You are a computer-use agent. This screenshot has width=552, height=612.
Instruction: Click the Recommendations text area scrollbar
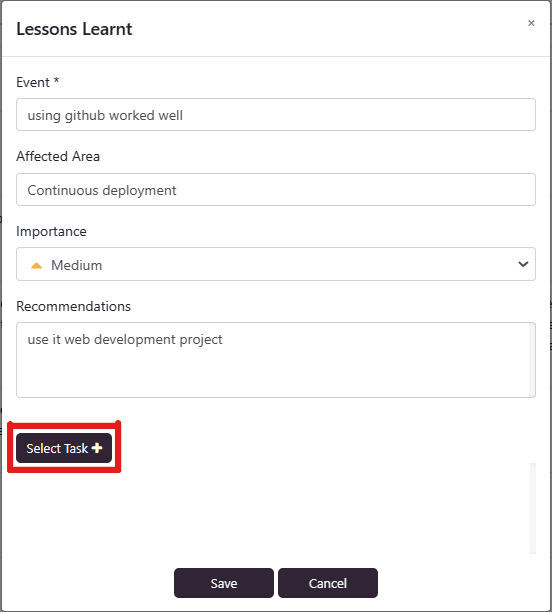click(532, 360)
